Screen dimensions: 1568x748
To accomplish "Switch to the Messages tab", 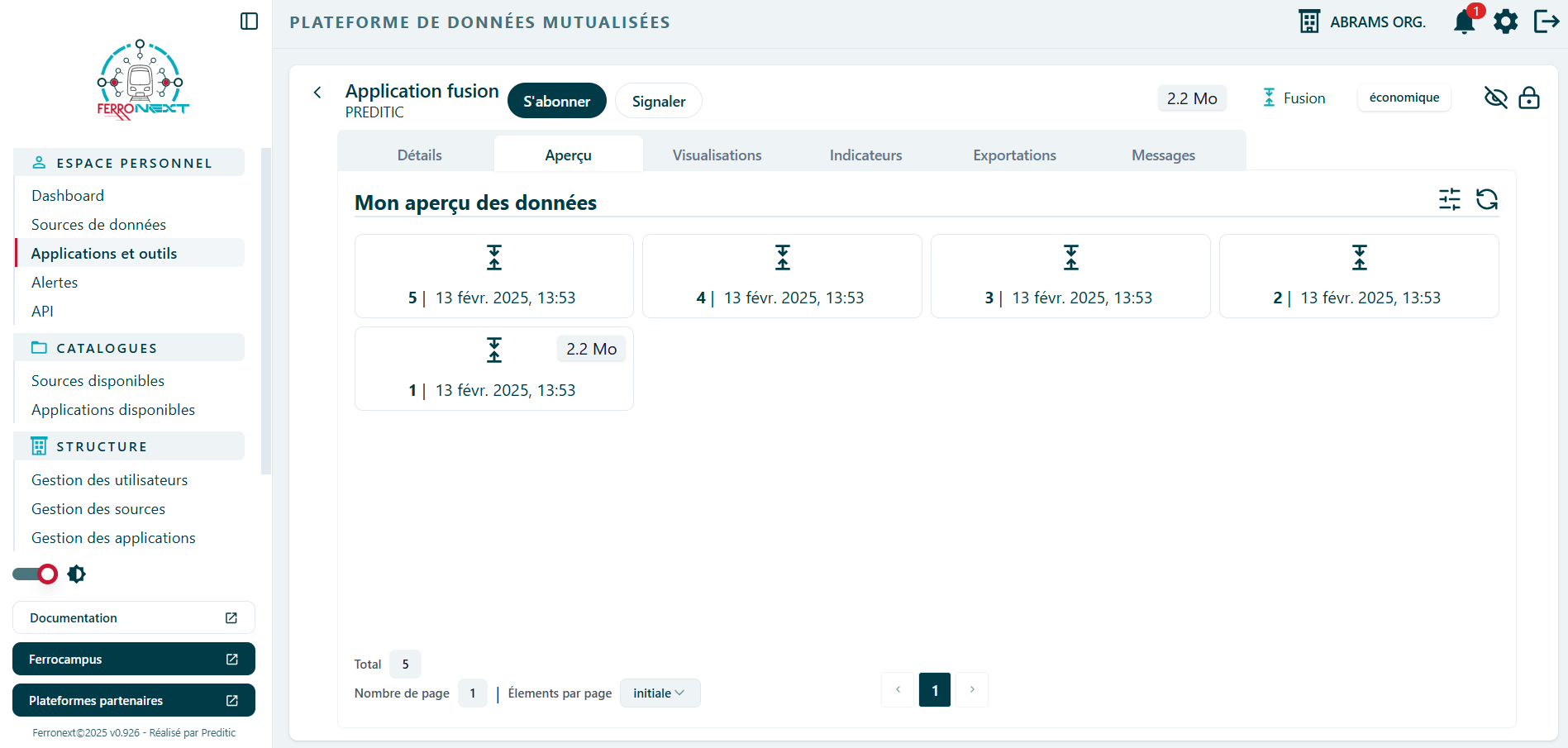I will pyautogui.click(x=1164, y=155).
